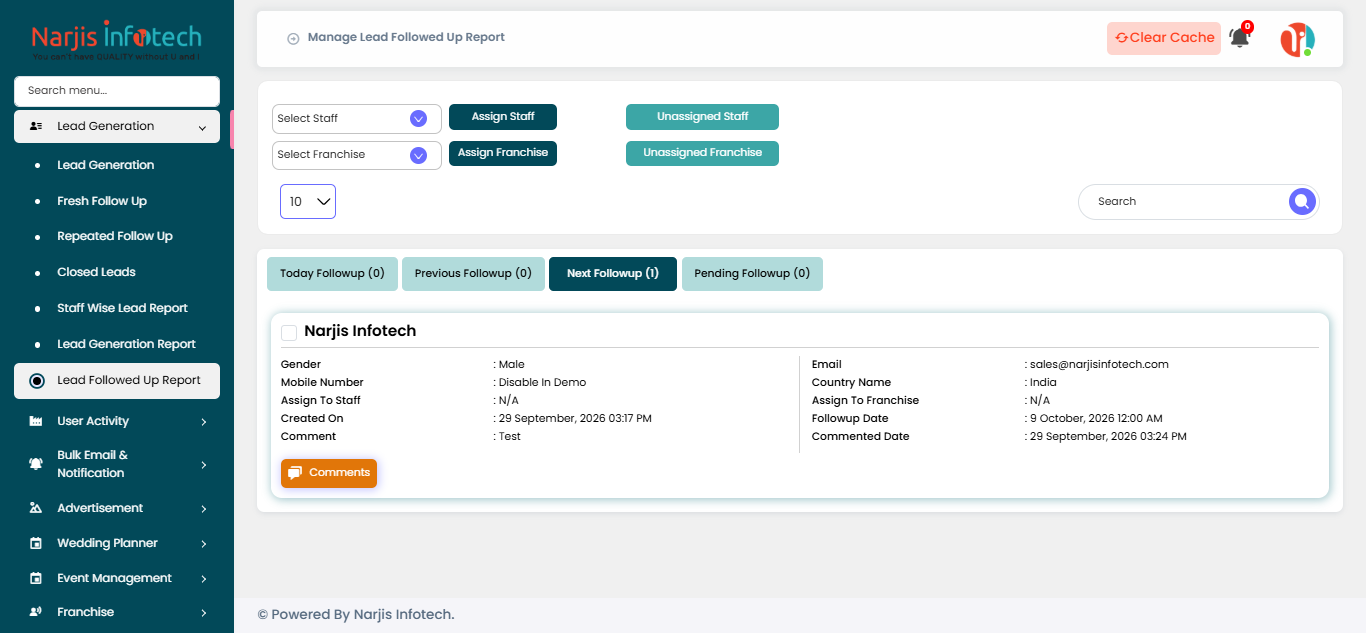Click the Lead Generation menu icon
This screenshot has height=633, width=1366.
36,127
